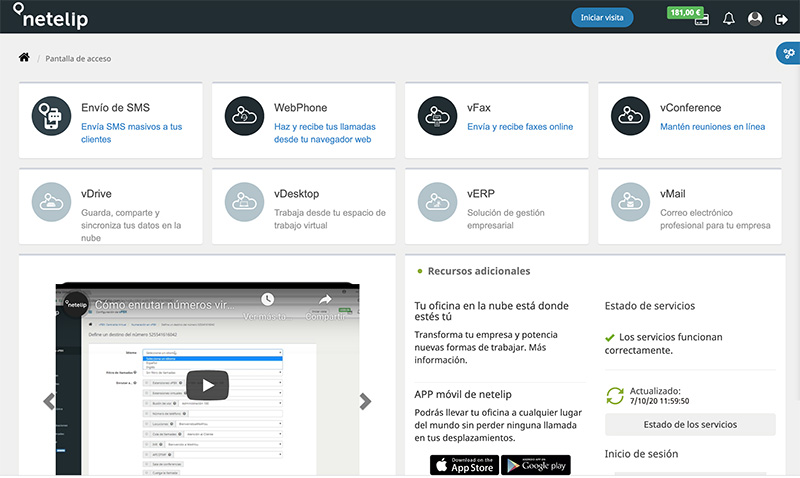Click the video Watch later clock icon
800x478 pixels.
[x=267, y=299]
